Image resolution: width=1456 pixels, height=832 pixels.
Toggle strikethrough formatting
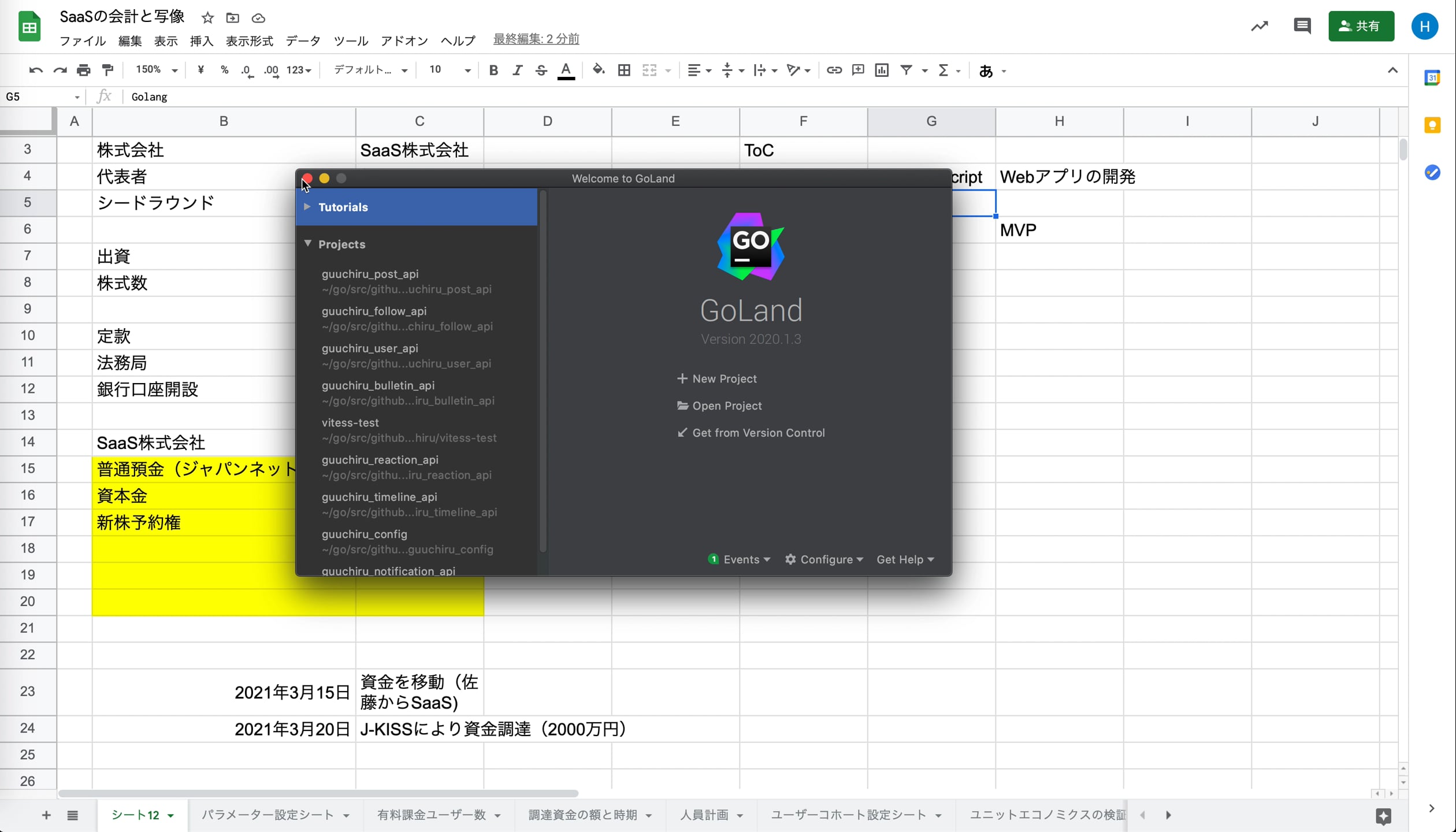(541, 70)
